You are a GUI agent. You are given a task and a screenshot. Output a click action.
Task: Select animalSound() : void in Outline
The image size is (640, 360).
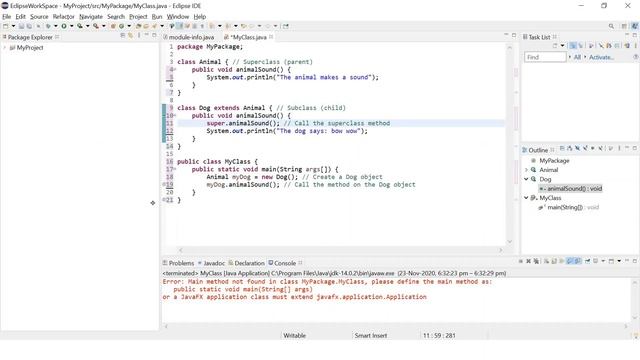point(571,189)
